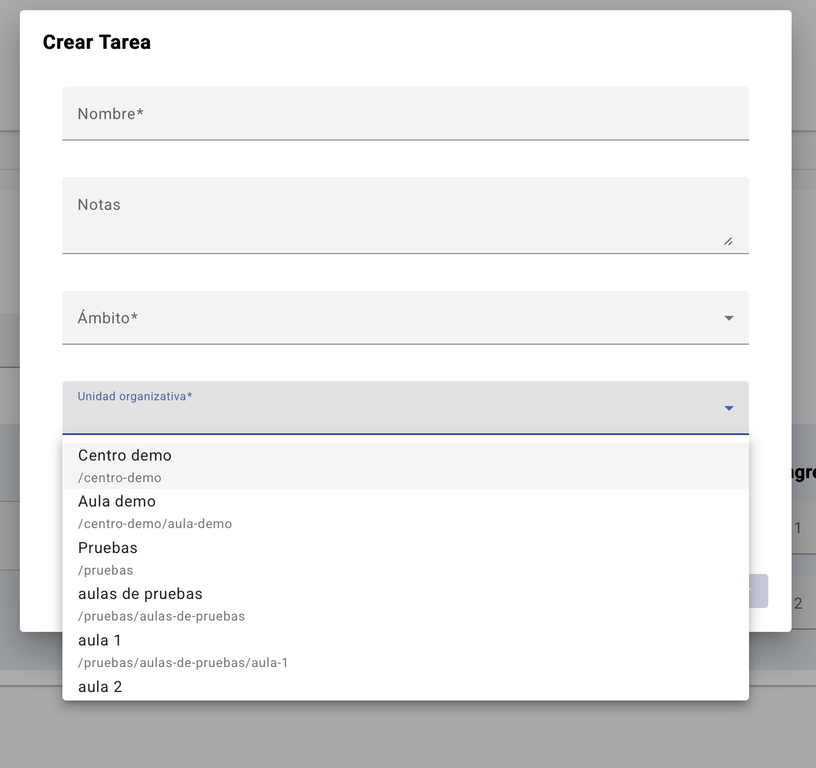Click the background row number 2
This screenshot has height=768, width=816.
point(798,604)
